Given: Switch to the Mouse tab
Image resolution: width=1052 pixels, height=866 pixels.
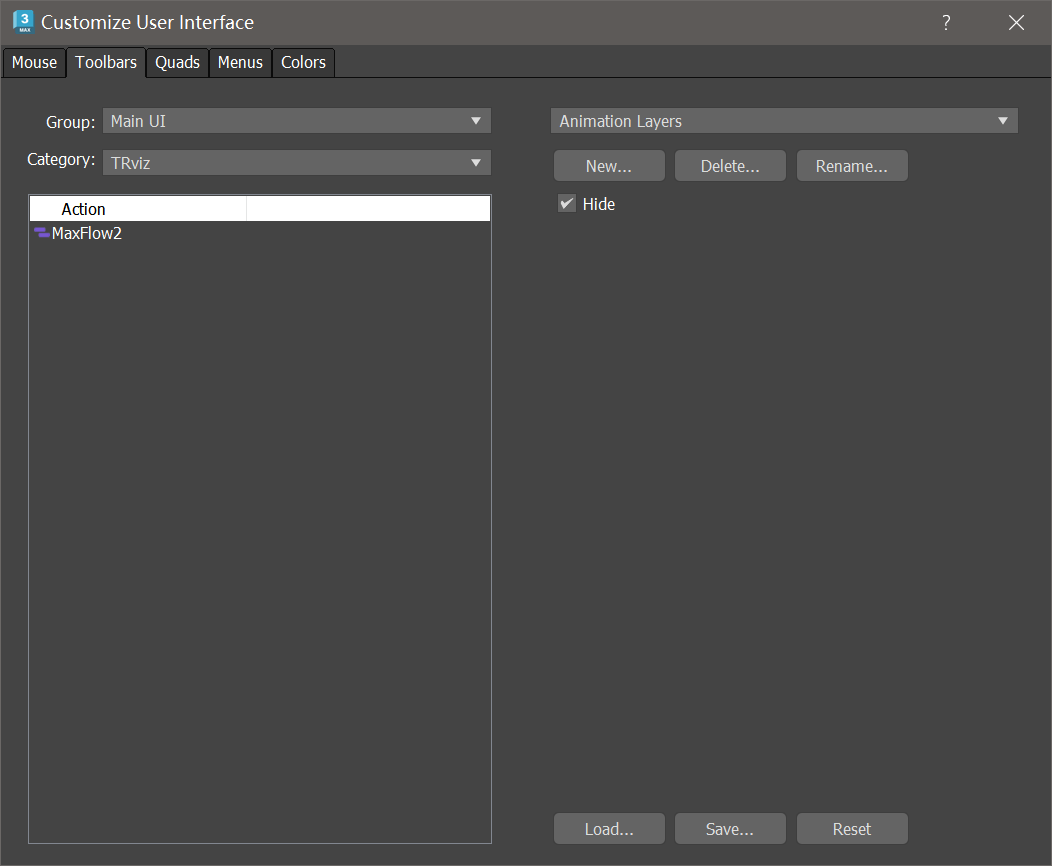Looking at the screenshot, I should pyautogui.click(x=34, y=62).
